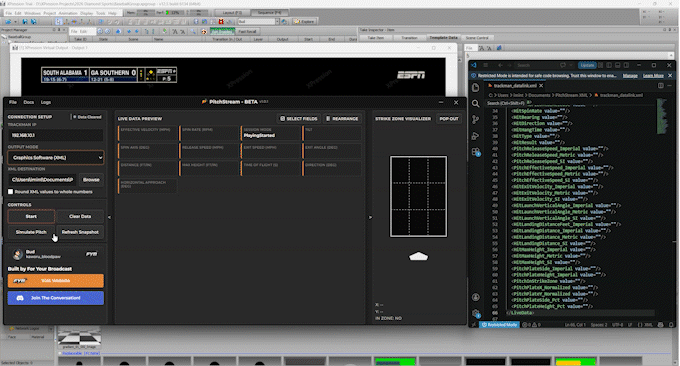The image size is (680, 366).
Task: Click the Select Fields button
Action: click(x=299, y=118)
